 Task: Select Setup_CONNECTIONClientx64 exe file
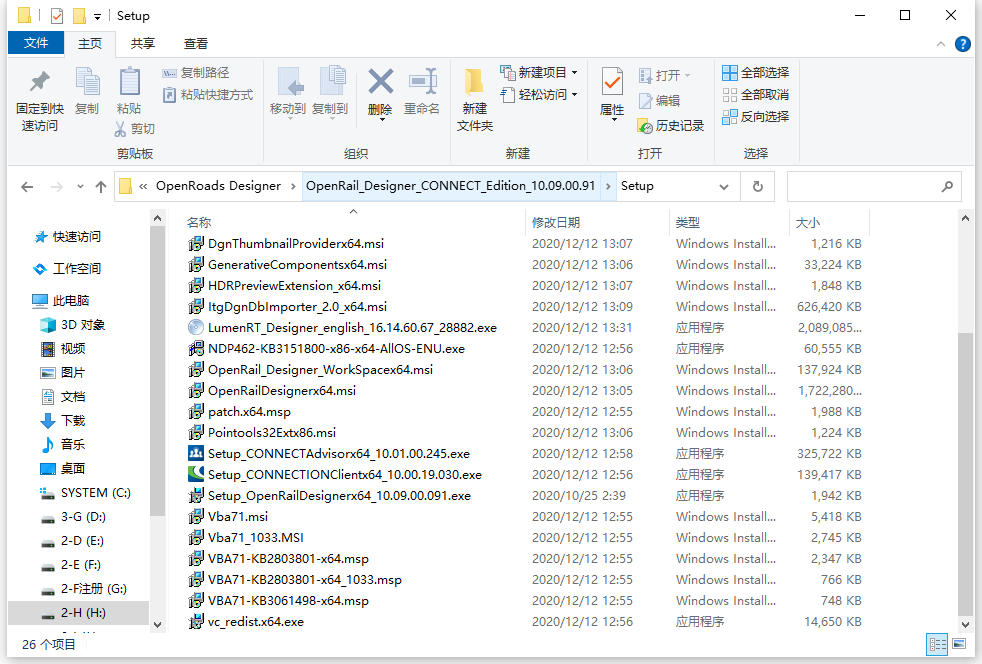[344, 475]
